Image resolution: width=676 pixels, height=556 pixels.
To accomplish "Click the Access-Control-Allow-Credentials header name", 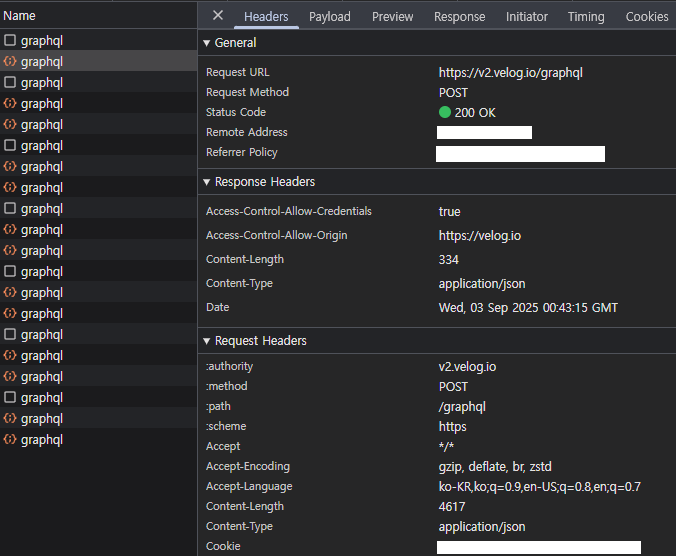I will (x=288, y=211).
